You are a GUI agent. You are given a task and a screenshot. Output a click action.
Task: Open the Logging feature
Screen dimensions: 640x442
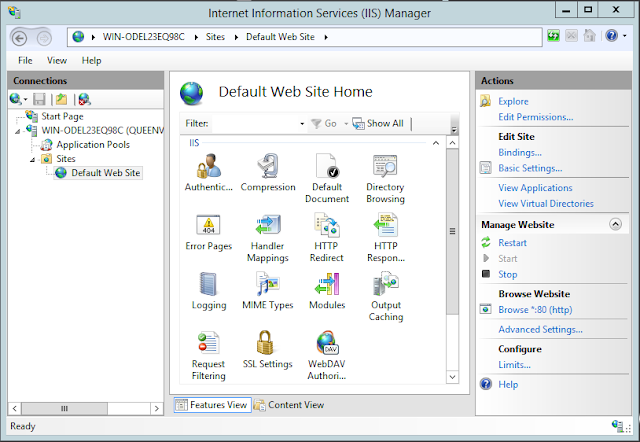[209, 291]
